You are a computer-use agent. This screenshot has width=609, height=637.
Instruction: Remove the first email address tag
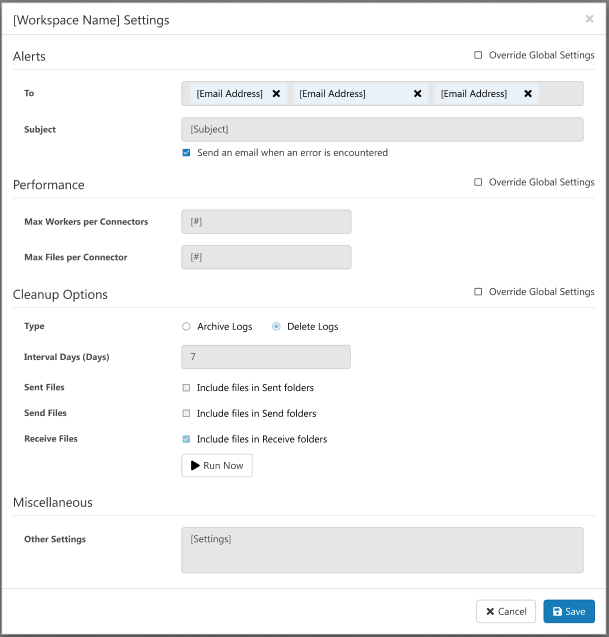pyautogui.click(x=276, y=94)
